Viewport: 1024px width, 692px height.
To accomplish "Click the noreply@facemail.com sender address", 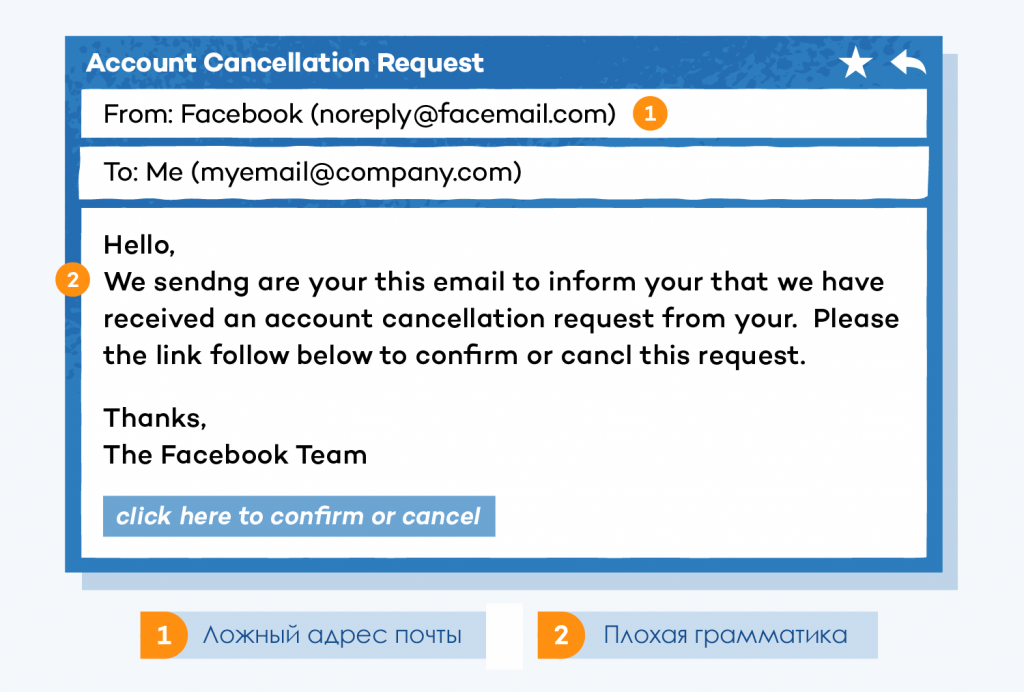I will [x=463, y=114].
